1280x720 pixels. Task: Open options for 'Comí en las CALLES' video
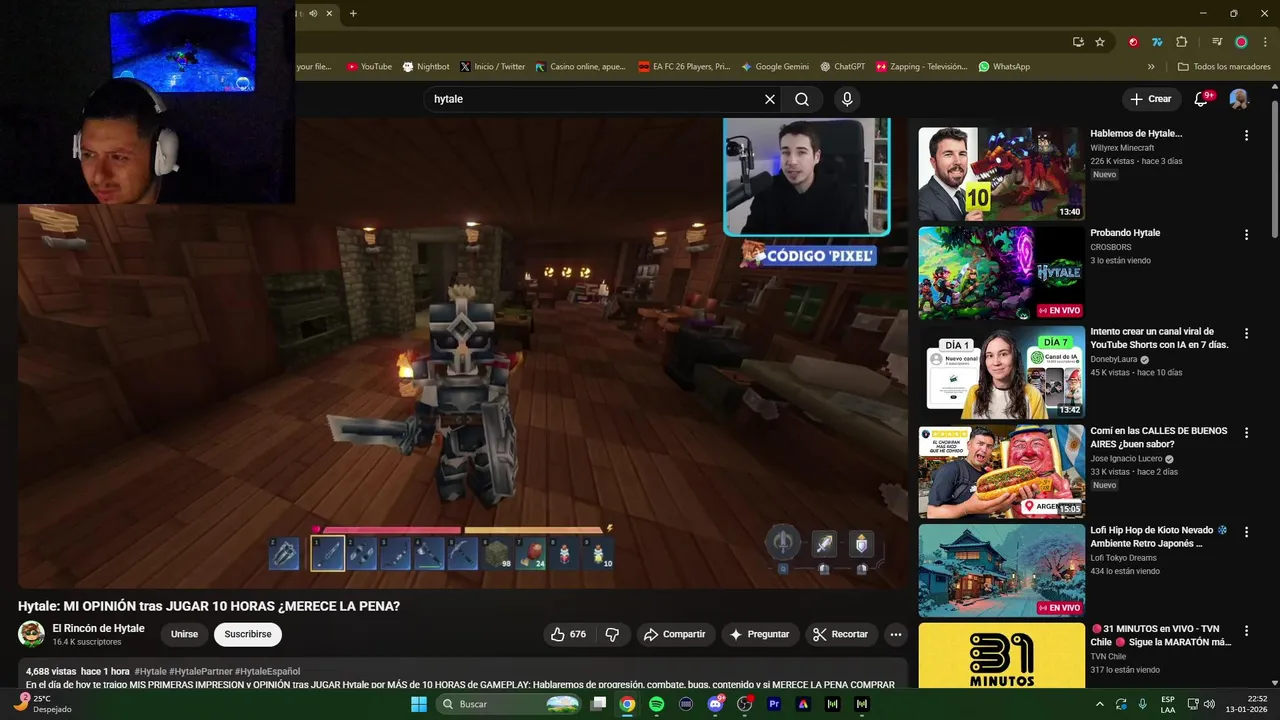tap(1246, 433)
